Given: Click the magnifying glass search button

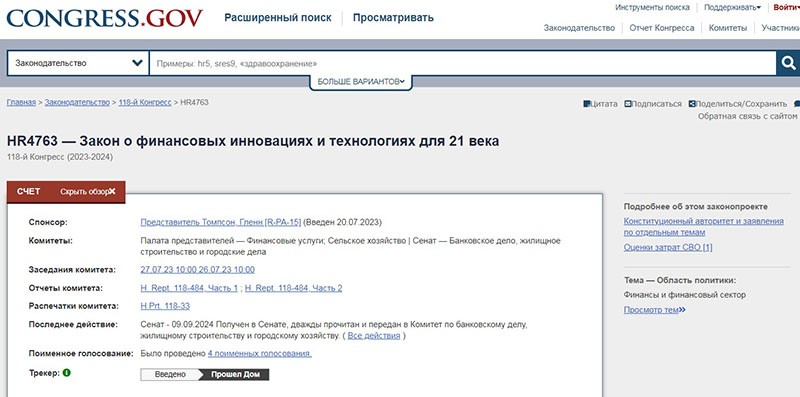Looking at the screenshot, I should [788, 63].
